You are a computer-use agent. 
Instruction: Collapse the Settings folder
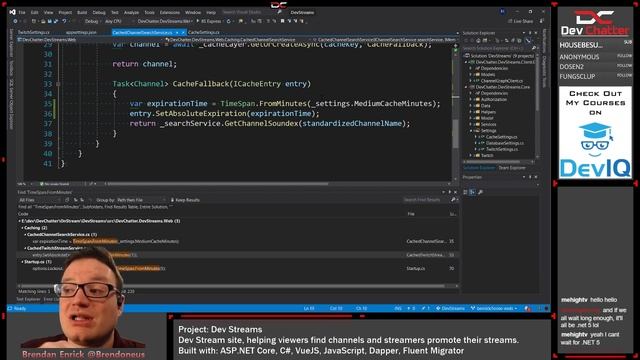[471, 131]
